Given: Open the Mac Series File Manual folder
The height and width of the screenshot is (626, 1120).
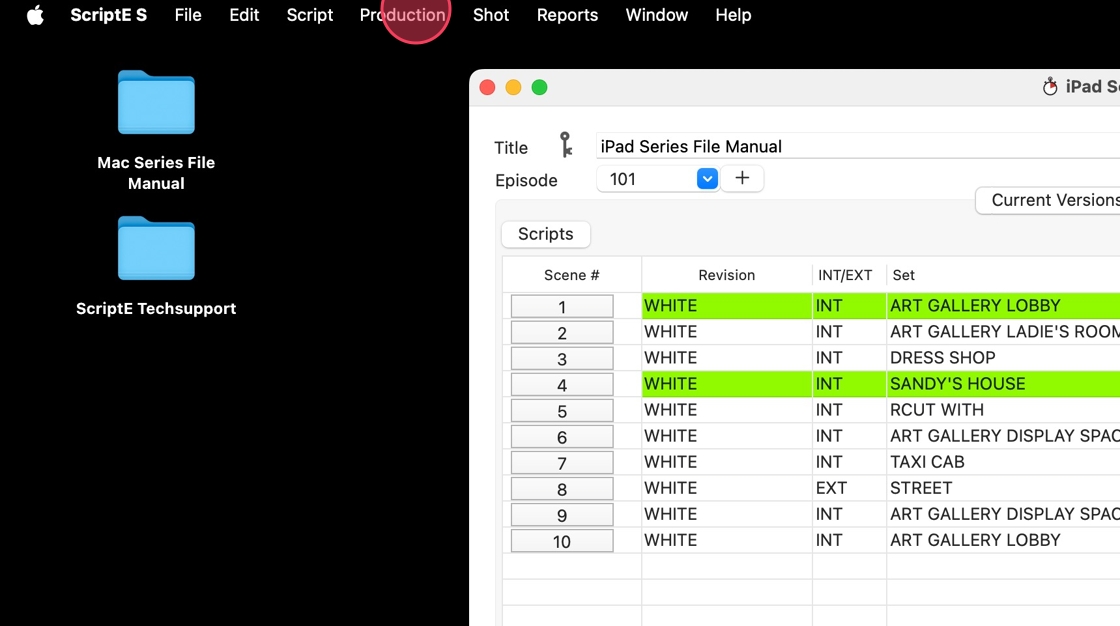Looking at the screenshot, I should pos(156,103).
